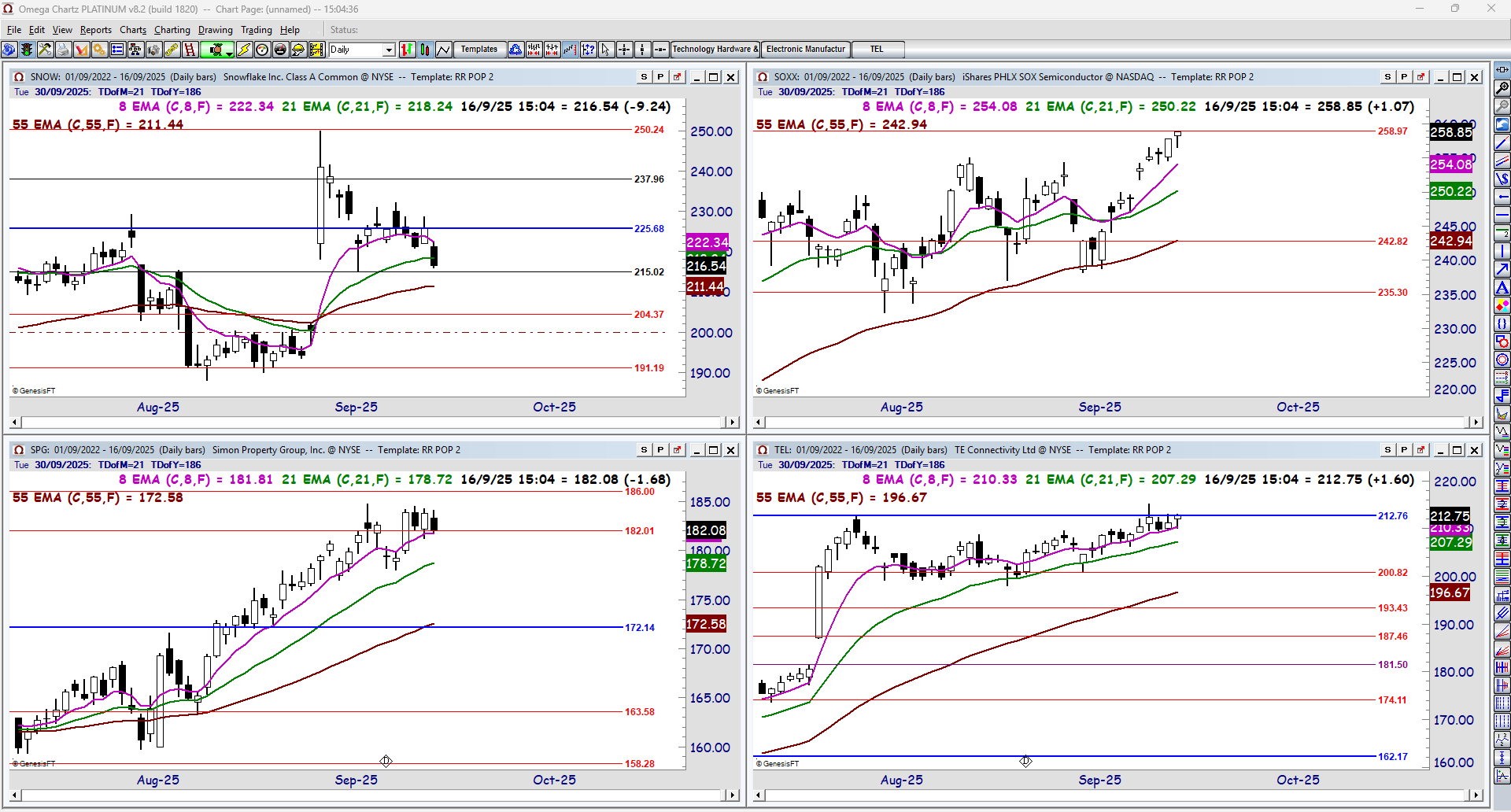Select the mouse pointer cursor tool
This screenshot has width=1511, height=812.
pyautogui.click(x=605, y=50)
